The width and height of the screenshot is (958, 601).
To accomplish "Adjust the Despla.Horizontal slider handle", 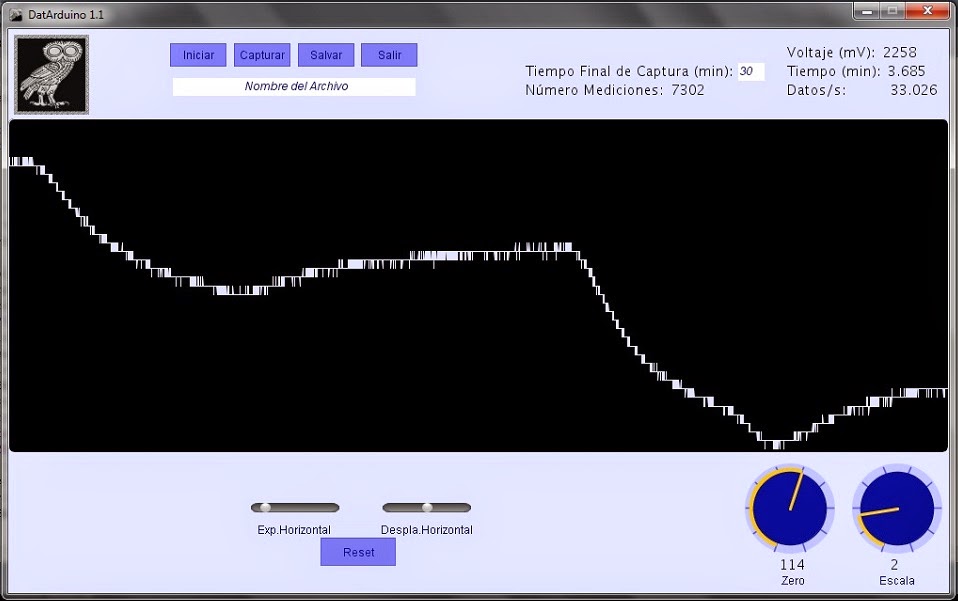I will click(x=427, y=508).
